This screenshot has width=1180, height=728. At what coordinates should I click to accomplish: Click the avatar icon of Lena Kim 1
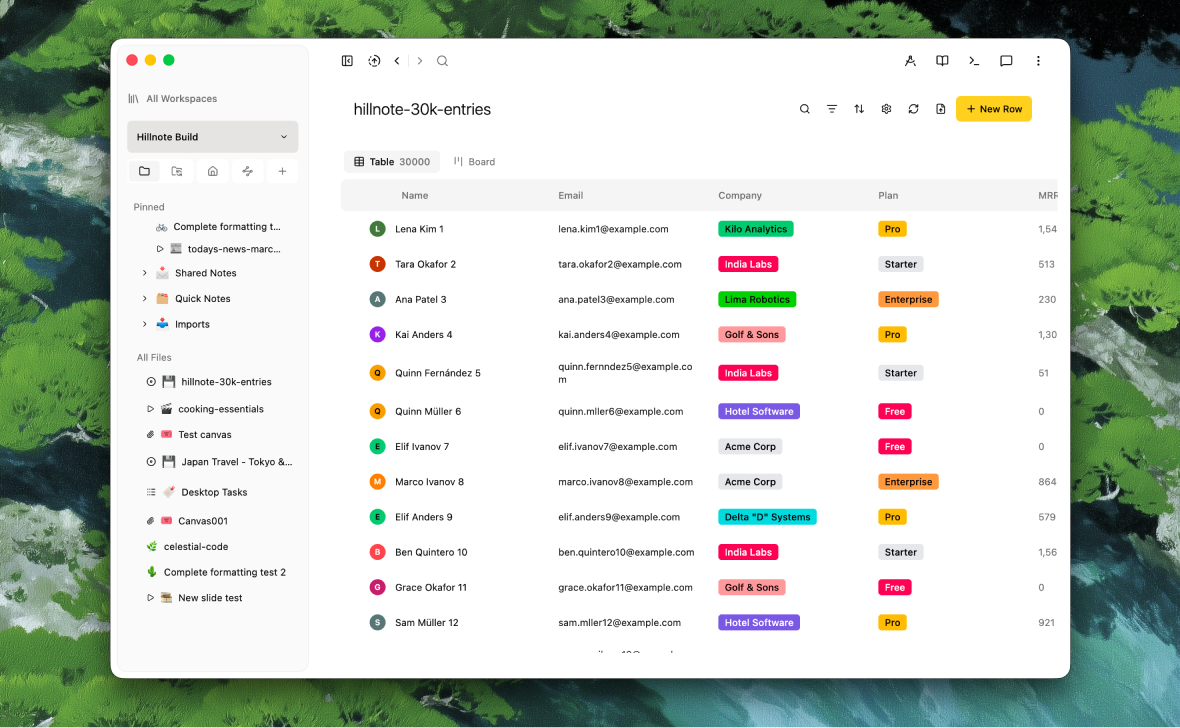(378, 229)
